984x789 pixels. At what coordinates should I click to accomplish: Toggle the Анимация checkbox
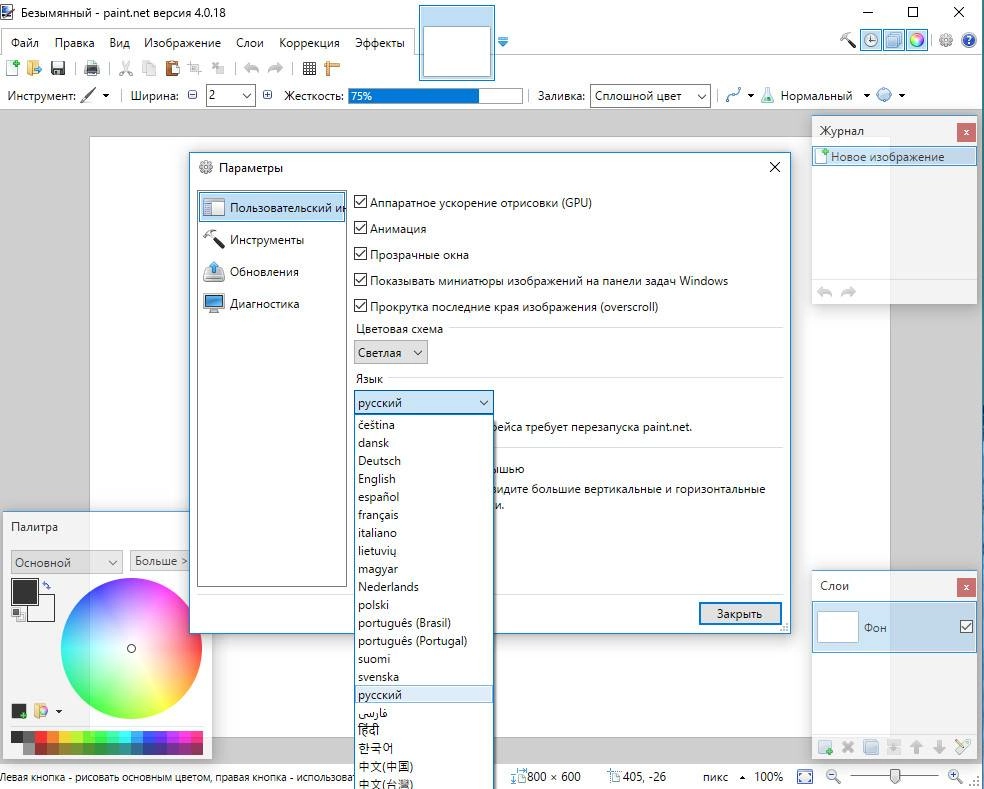360,228
